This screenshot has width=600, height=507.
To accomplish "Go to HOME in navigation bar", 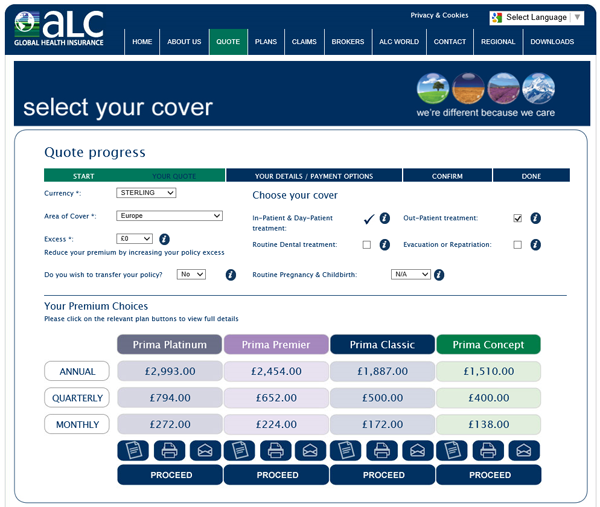I will pos(142,42).
